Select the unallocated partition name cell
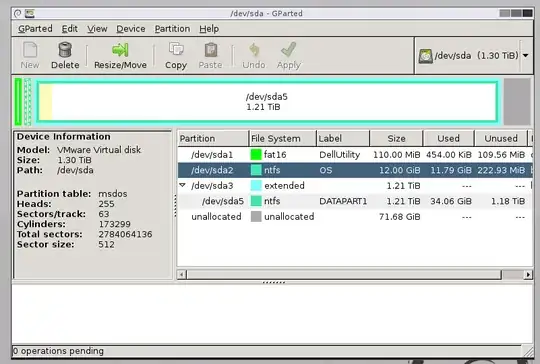Viewport: 540px width, 364px height. tap(216, 217)
